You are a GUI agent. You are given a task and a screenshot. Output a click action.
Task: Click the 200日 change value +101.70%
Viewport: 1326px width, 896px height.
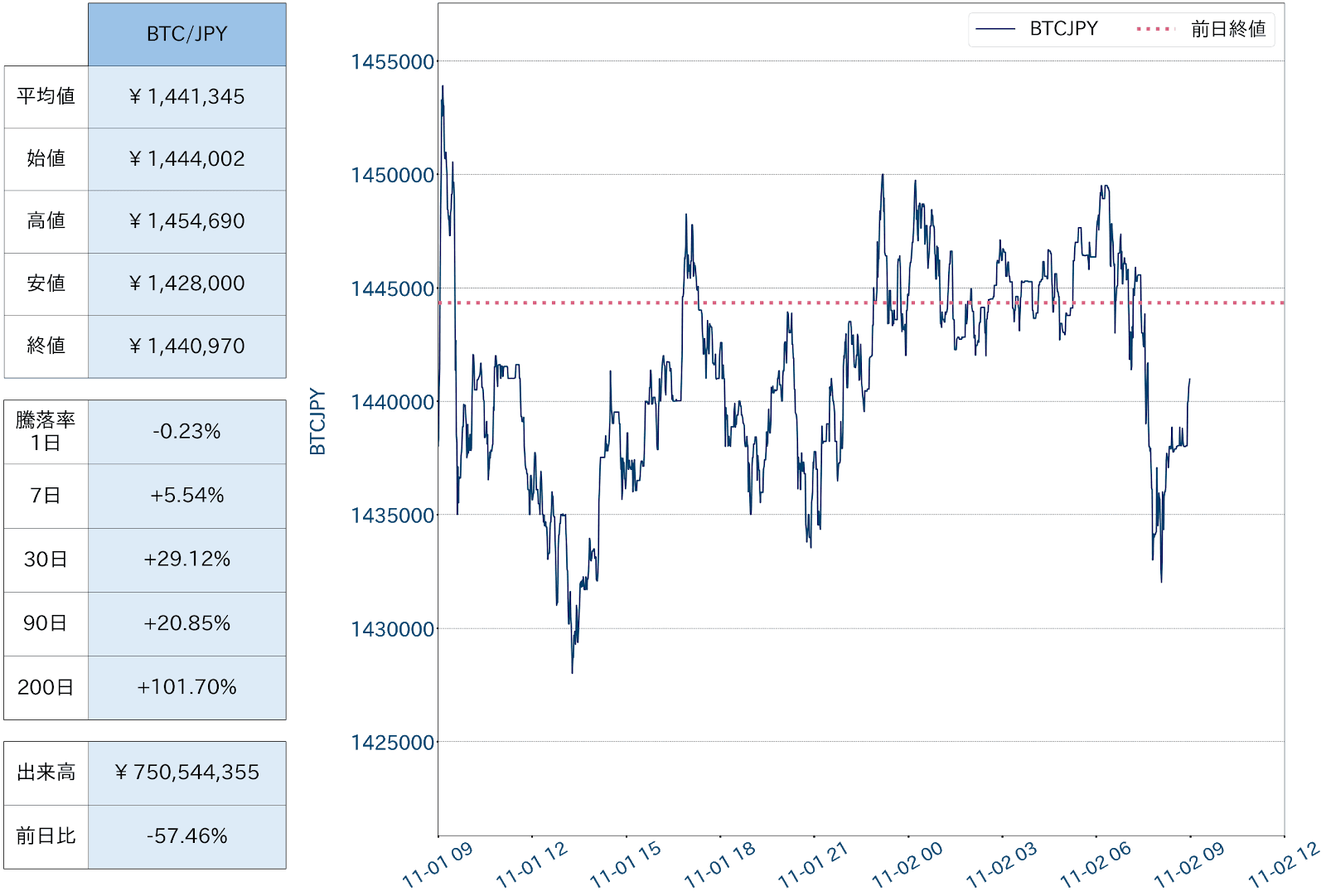point(186,687)
